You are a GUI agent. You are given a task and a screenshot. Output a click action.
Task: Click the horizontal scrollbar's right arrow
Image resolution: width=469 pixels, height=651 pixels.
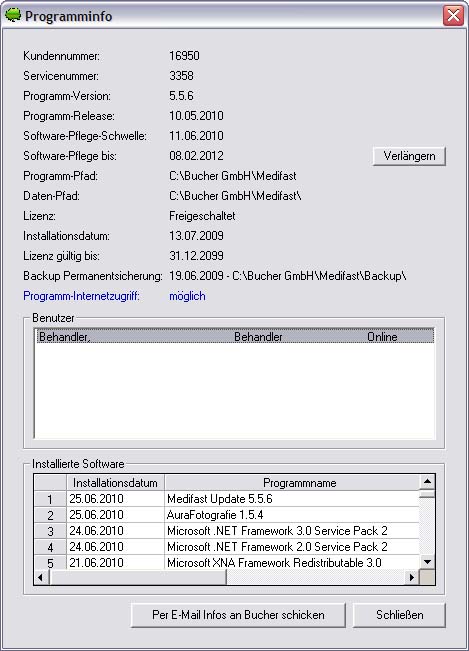coord(412,577)
